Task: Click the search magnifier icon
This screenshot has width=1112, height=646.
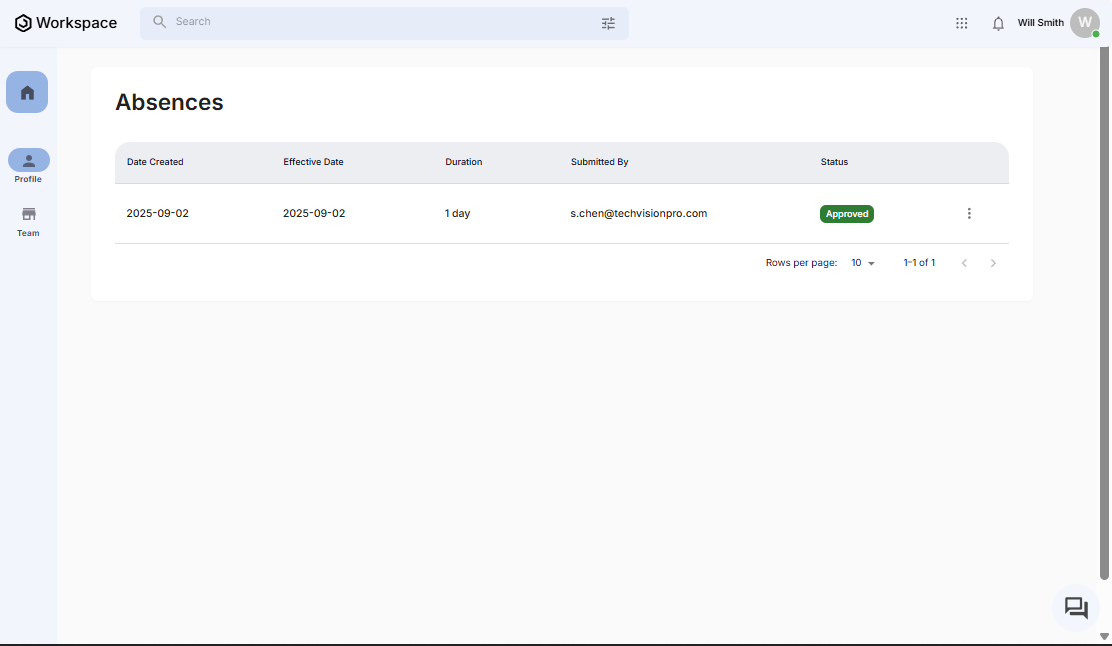Action: point(160,22)
